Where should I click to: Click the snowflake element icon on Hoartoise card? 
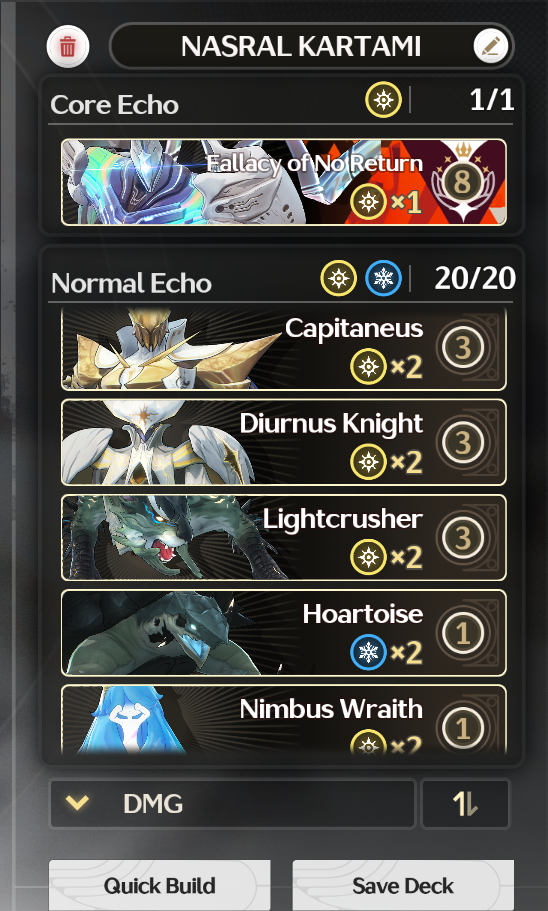tap(368, 652)
